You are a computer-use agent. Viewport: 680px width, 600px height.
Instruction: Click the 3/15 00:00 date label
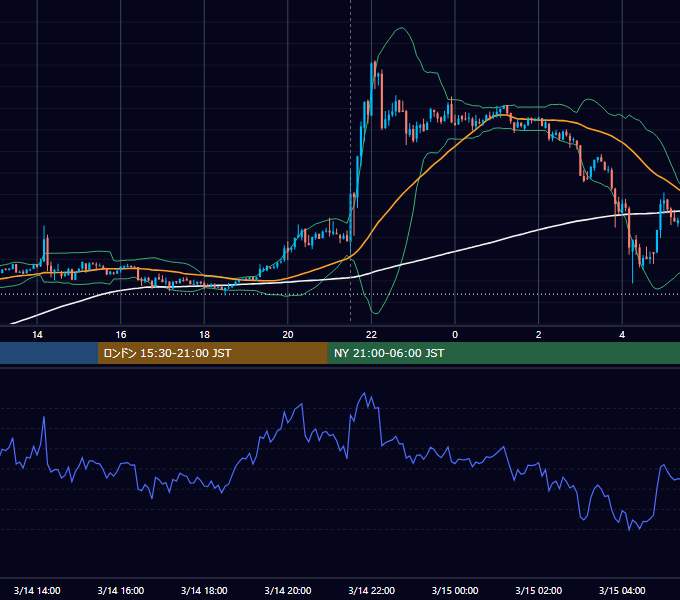(455, 590)
